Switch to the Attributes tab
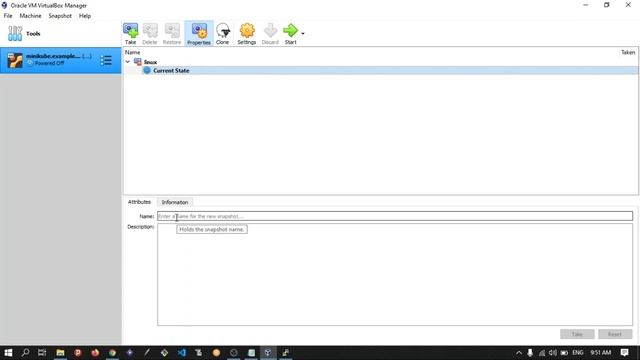 139,202
